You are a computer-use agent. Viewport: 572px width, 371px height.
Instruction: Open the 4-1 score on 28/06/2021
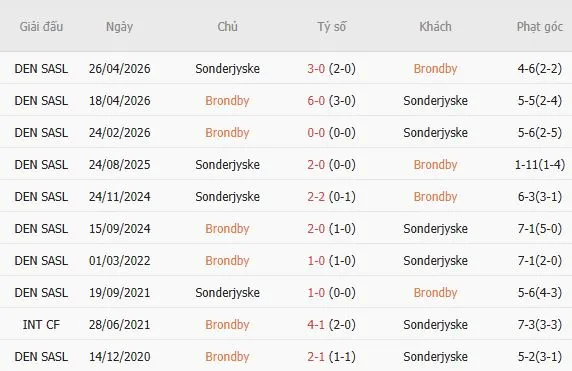point(316,325)
